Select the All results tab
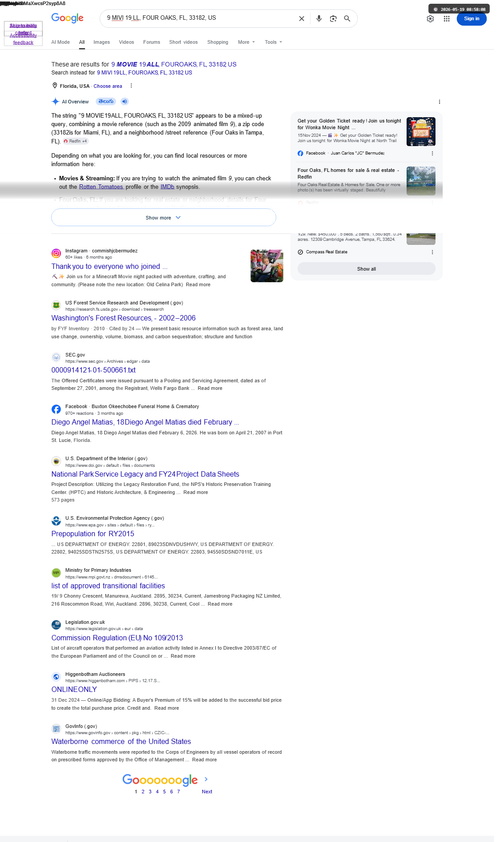 [x=82, y=42]
